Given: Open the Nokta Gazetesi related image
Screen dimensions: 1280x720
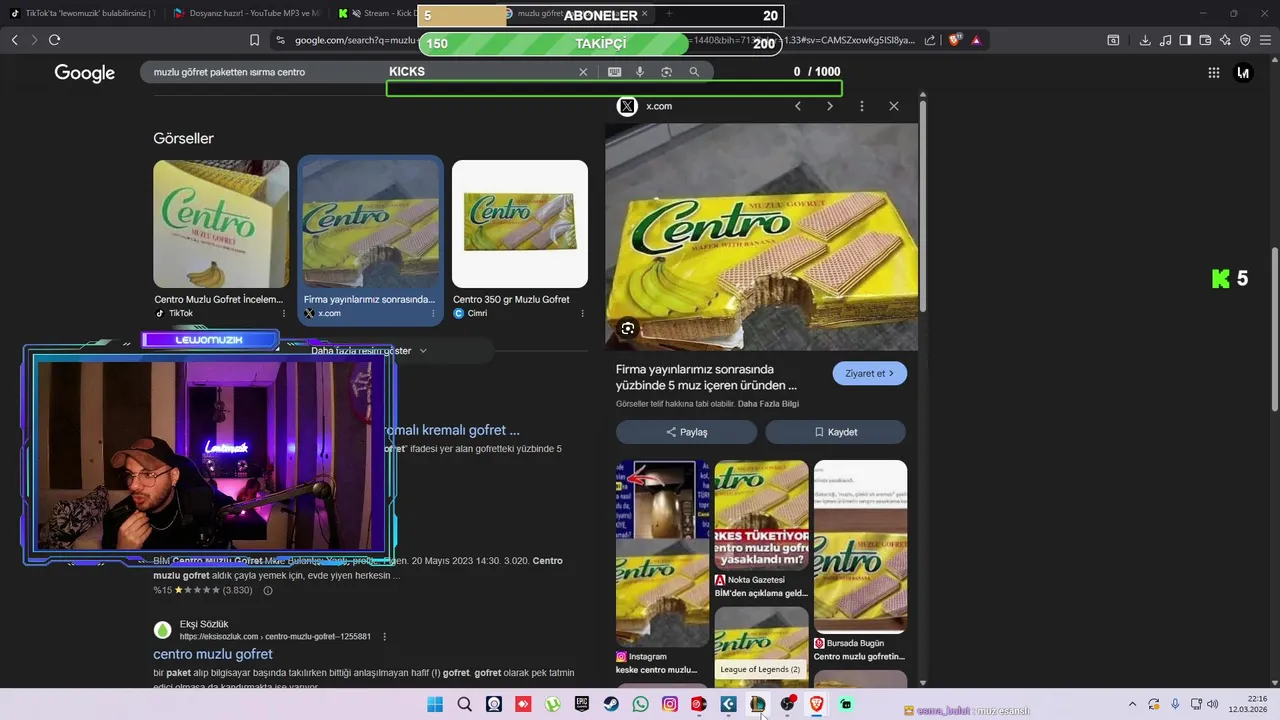Looking at the screenshot, I should [x=761, y=515].
